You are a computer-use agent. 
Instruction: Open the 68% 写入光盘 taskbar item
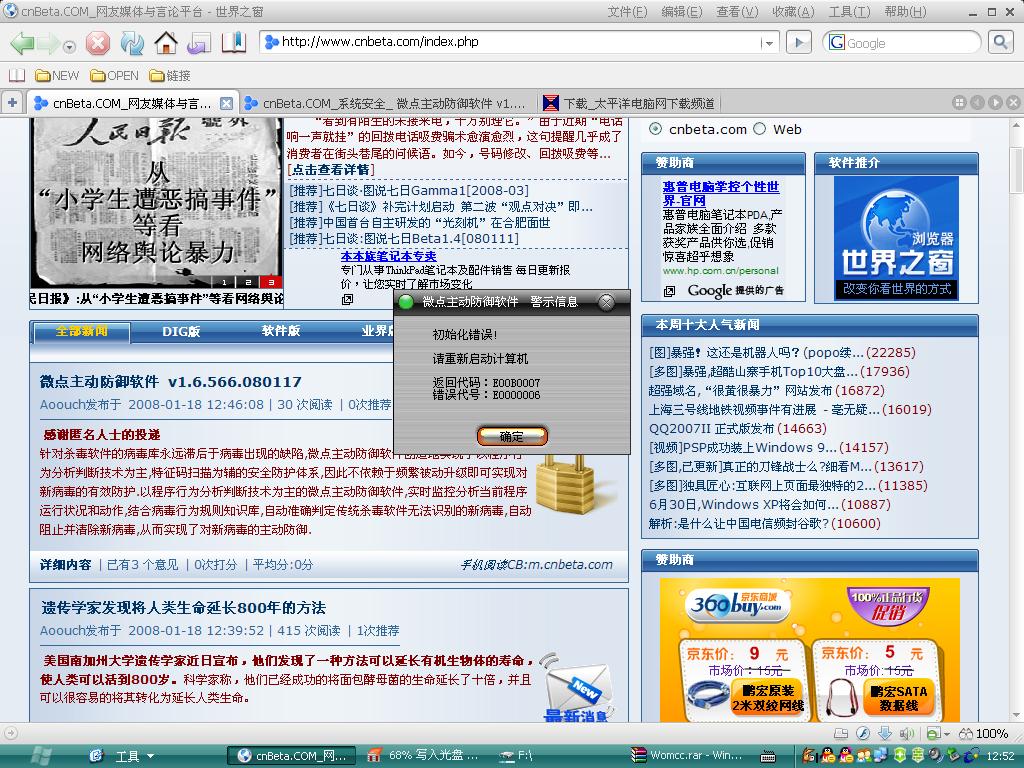423,756
